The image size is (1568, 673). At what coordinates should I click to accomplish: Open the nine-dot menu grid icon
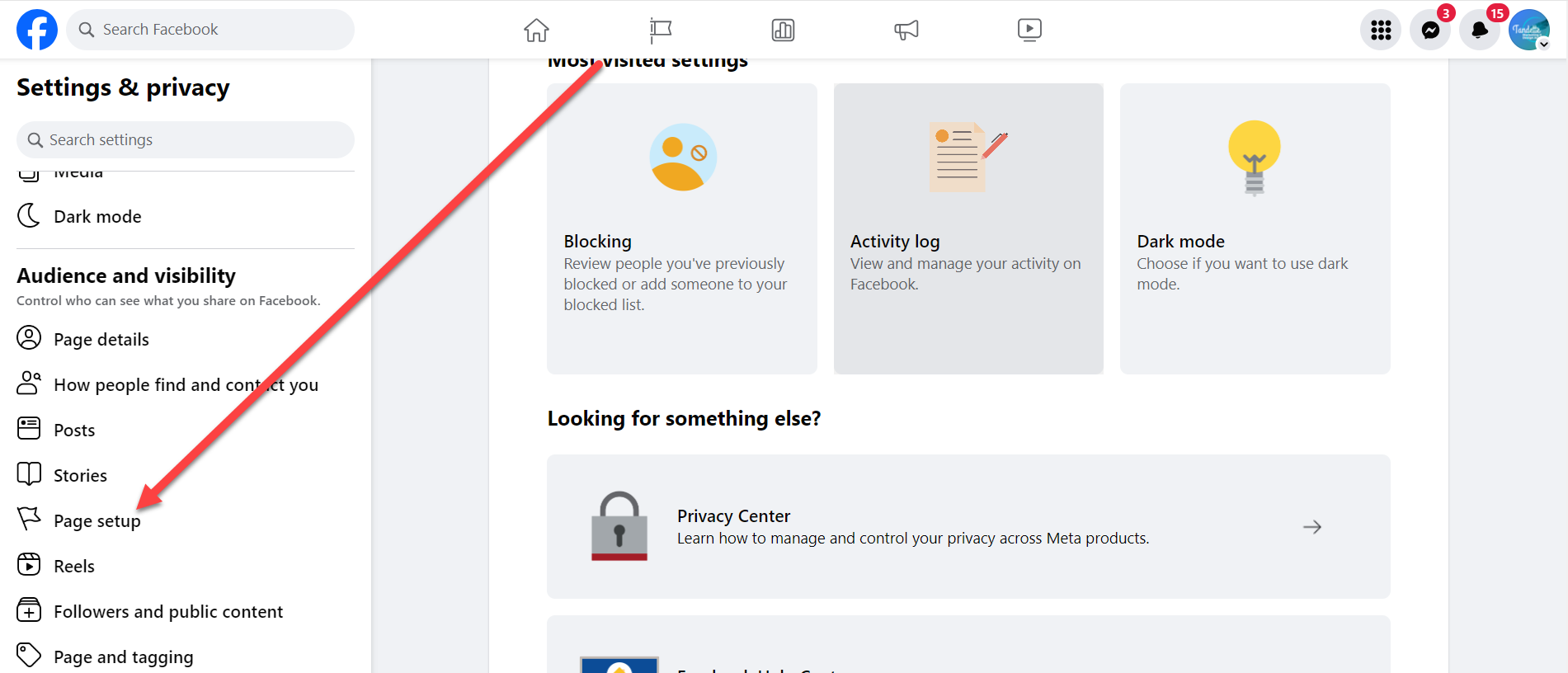pos(1381,30)
